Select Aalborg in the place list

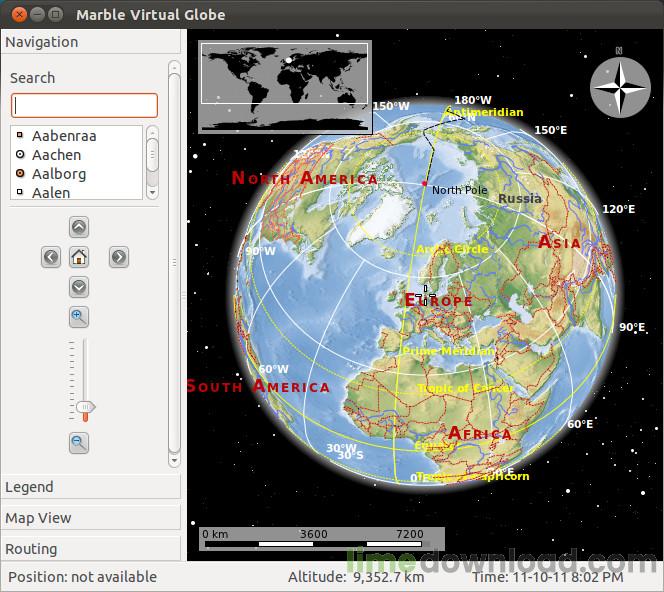click(58, 174)
